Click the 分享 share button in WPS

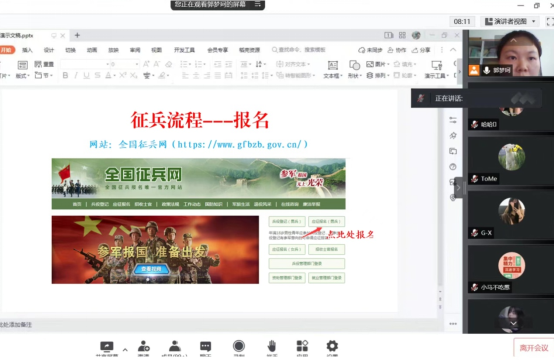[x=421, y=50]
